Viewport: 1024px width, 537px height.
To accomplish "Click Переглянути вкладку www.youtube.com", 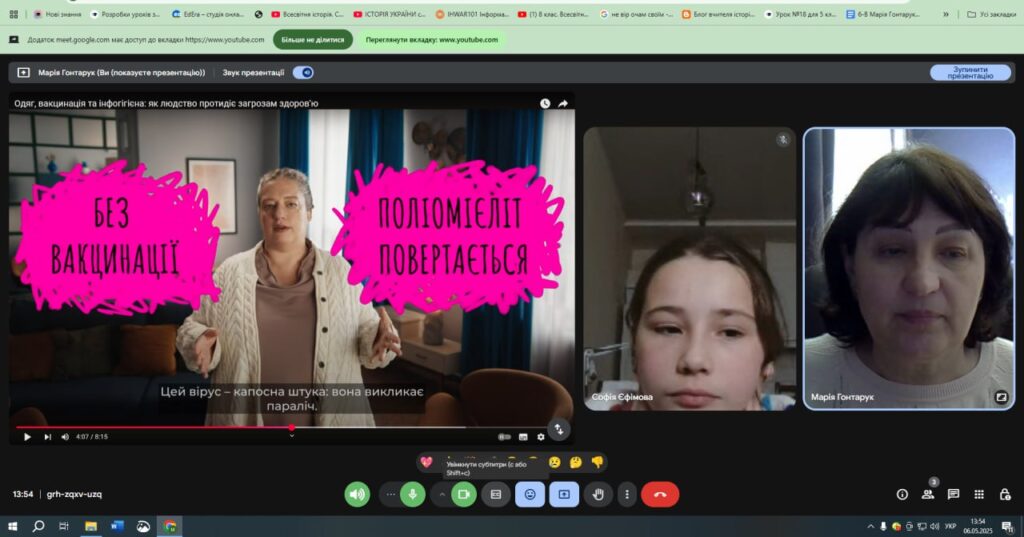I will [x=432, y=40].
